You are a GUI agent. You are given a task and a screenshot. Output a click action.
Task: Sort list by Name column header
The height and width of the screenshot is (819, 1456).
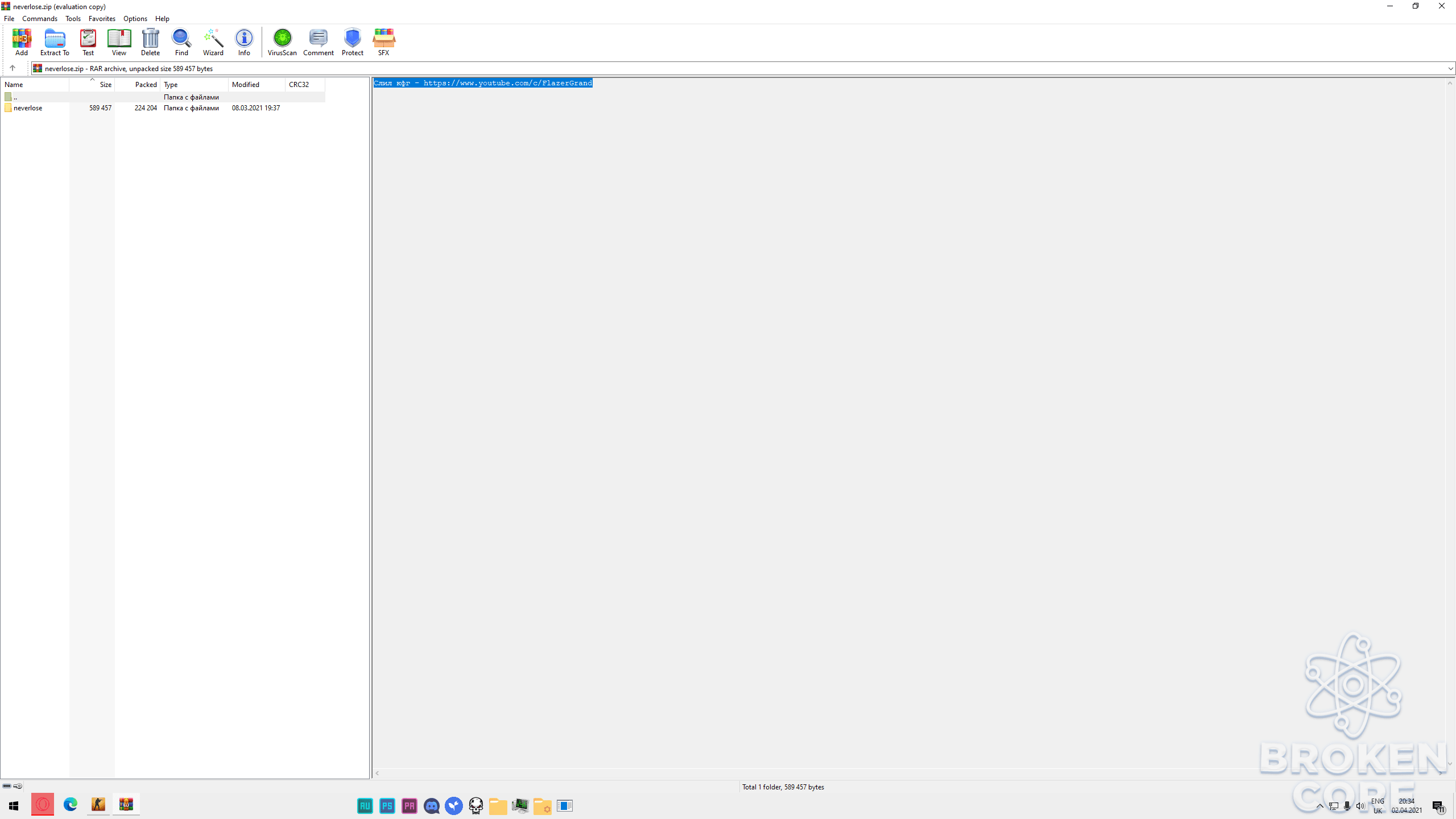click(35, 84)
